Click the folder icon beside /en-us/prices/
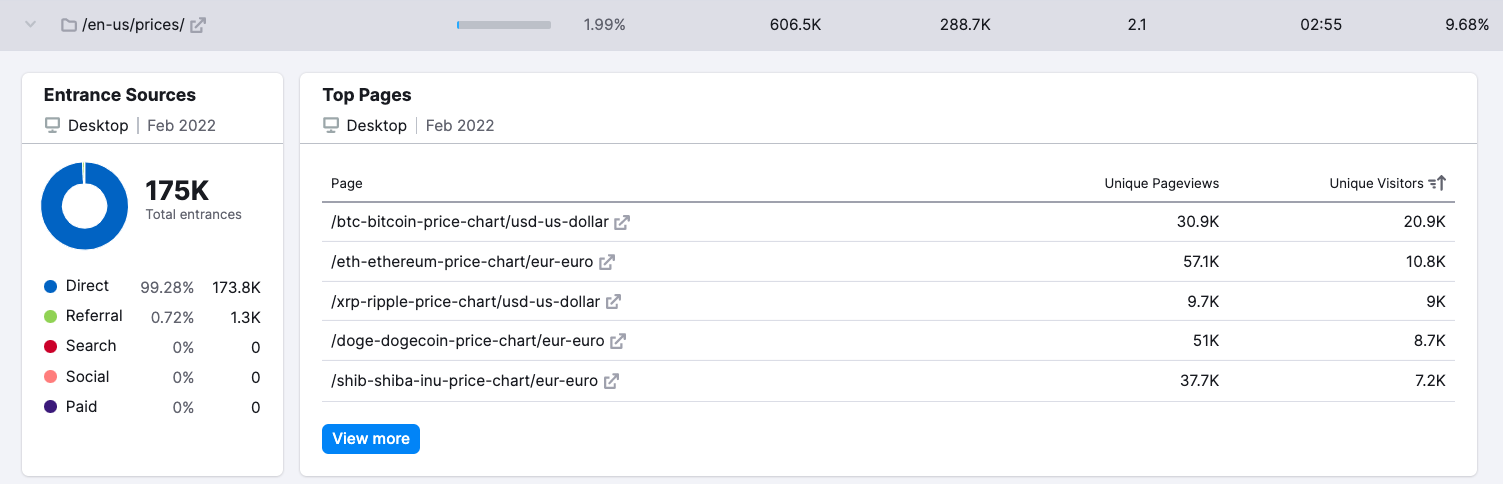 (69, 25)
